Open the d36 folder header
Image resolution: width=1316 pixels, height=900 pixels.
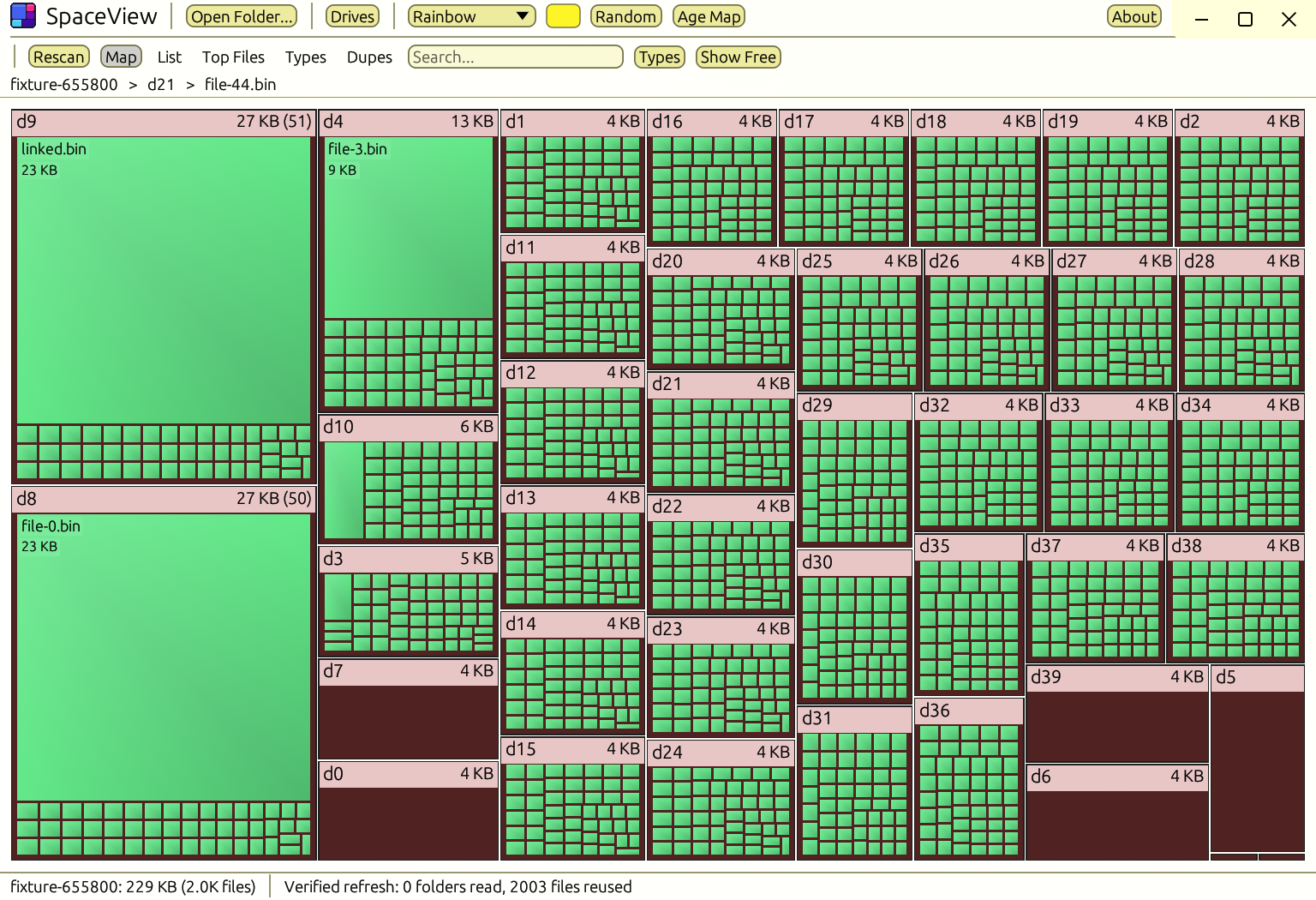(x=969, y=711)
